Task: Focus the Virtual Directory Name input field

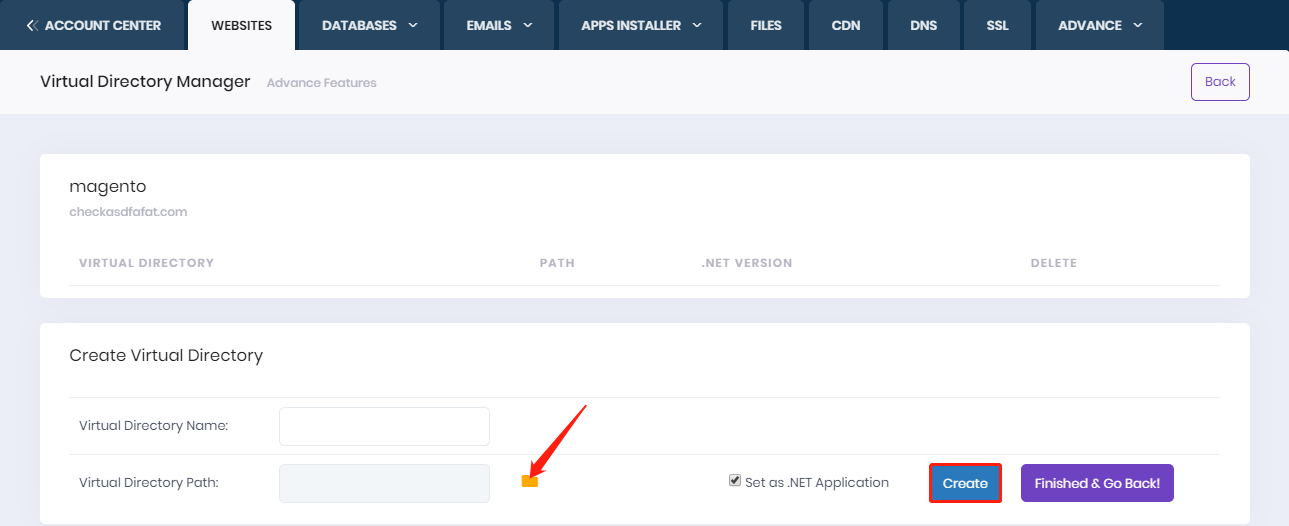Action: click(x=384, y=426)
